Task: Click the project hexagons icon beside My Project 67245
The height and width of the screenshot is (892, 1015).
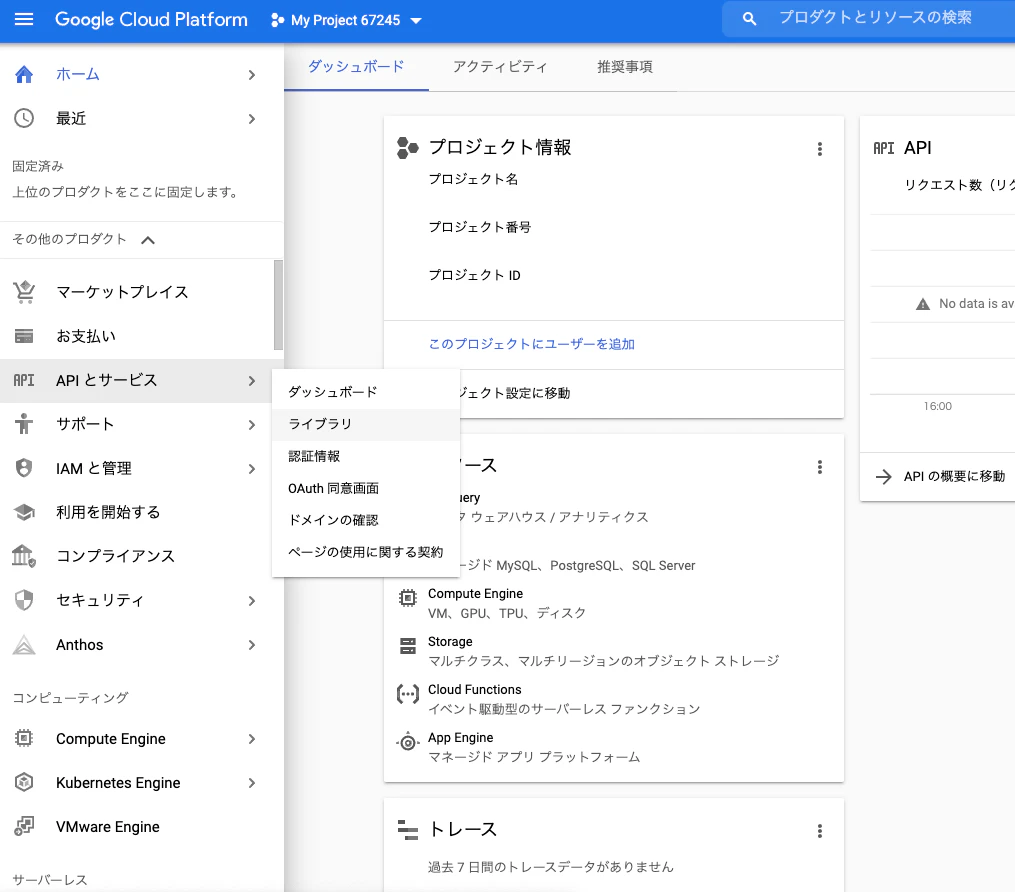Action: point(277,20)
